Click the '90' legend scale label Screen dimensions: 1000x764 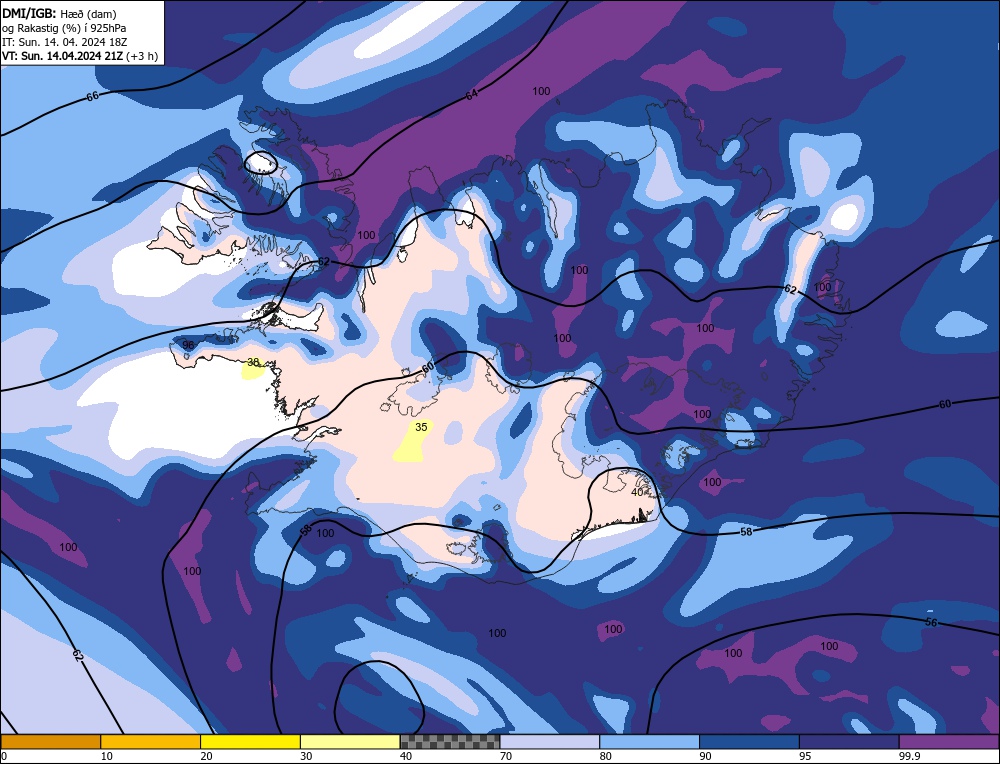point(705,756)
